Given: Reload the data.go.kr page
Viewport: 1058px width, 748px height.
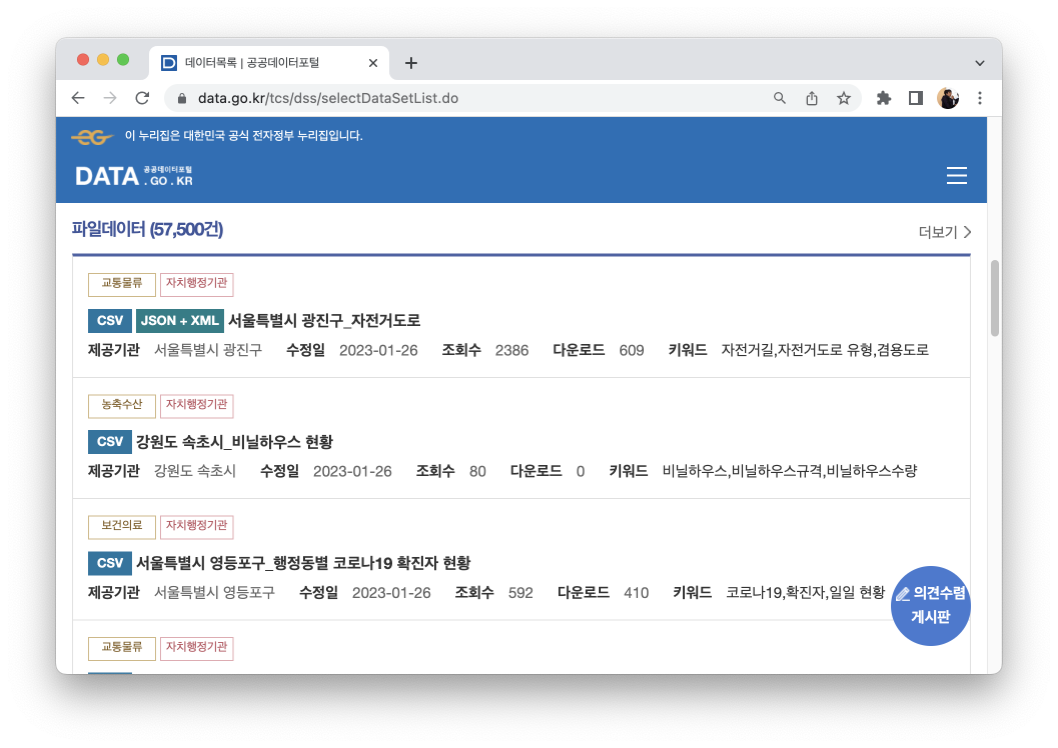Looking at the screenshot, I should [x=142, y=98].
